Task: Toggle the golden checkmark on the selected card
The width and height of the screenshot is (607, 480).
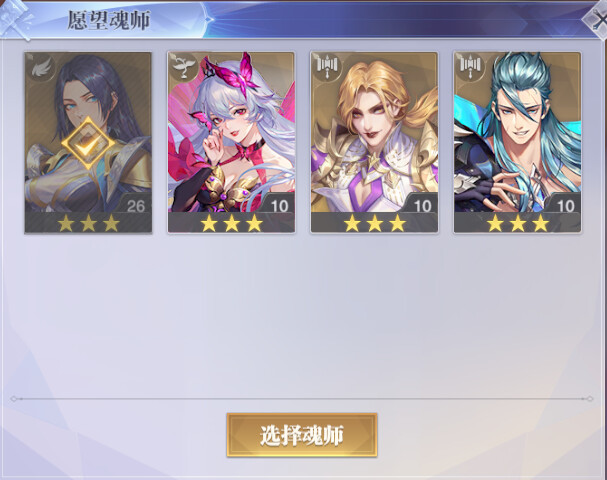Action: [x=88, y=144]
